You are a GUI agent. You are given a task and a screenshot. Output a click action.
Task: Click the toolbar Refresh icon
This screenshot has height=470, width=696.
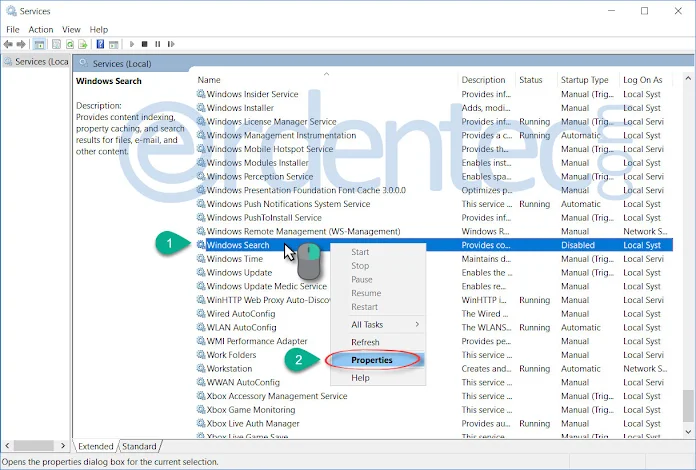coord(70,44)
